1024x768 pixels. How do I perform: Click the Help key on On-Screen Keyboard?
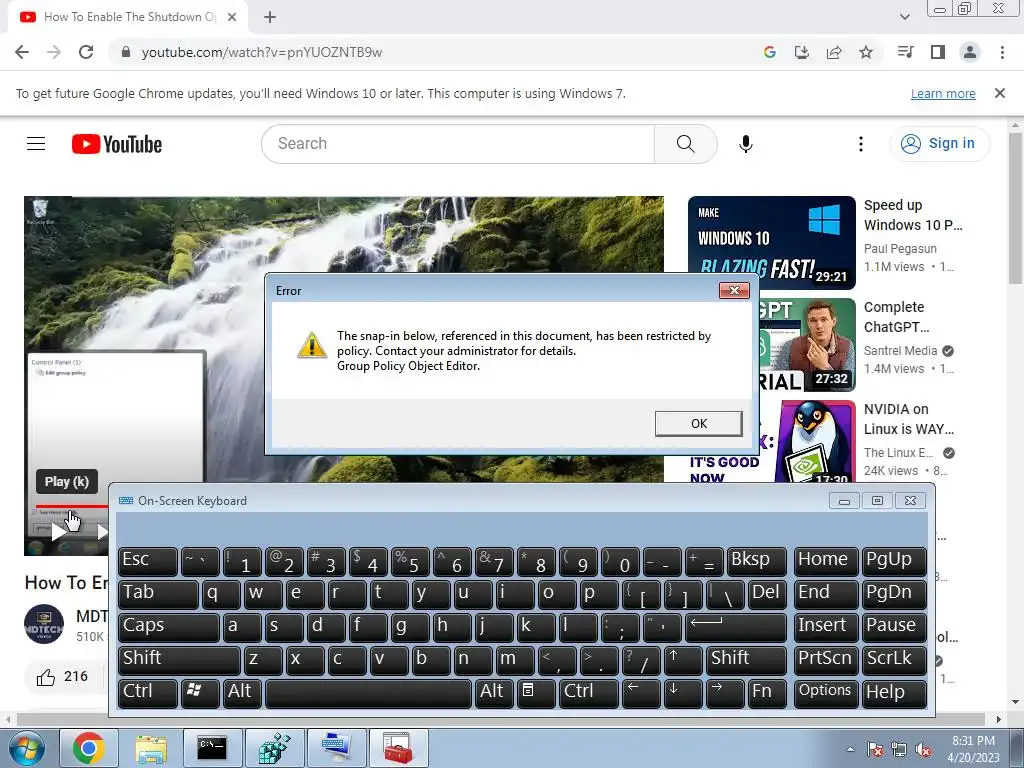click(x=894, y=693)
